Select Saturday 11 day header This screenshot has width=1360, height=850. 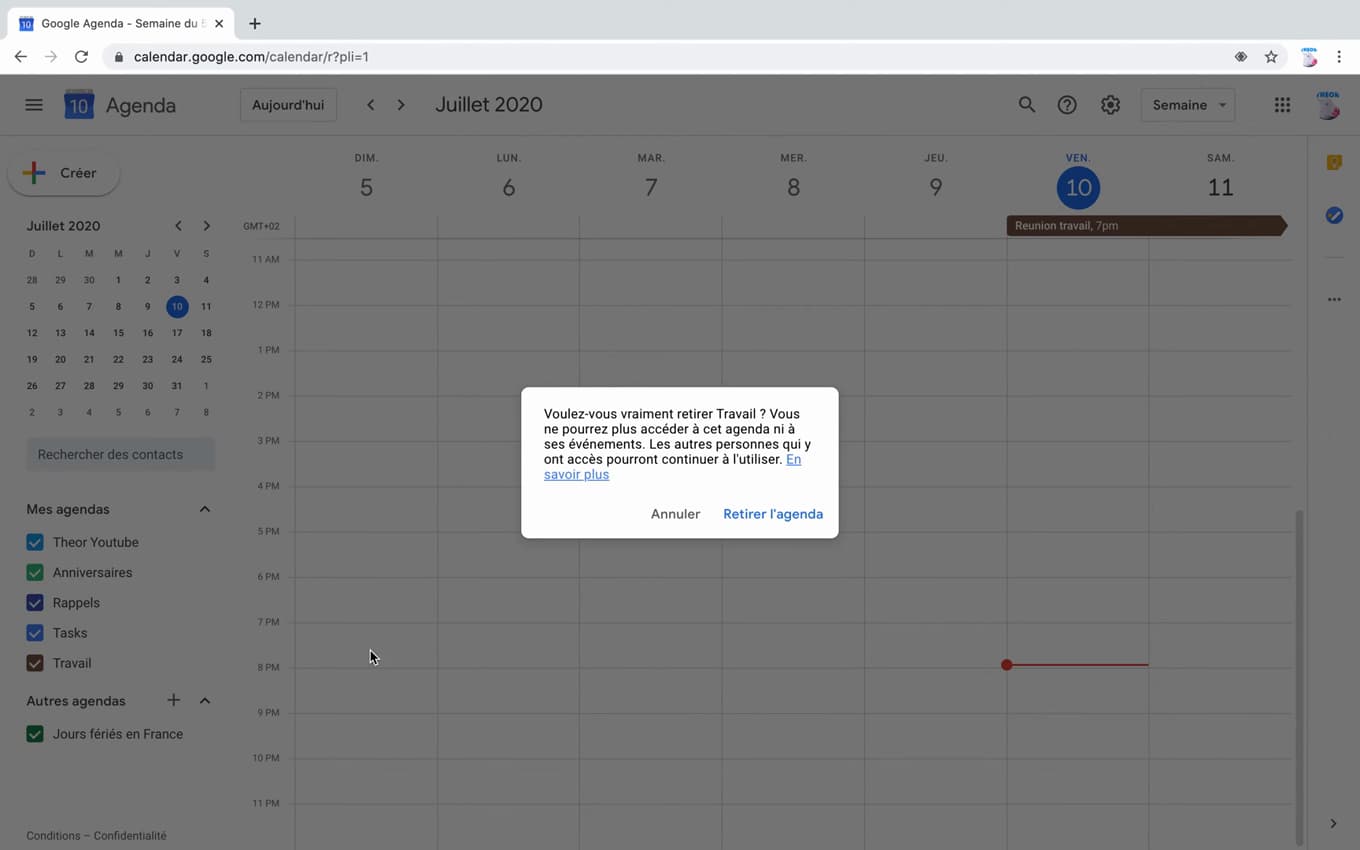pyautogui.click(x=1220, y=187)
